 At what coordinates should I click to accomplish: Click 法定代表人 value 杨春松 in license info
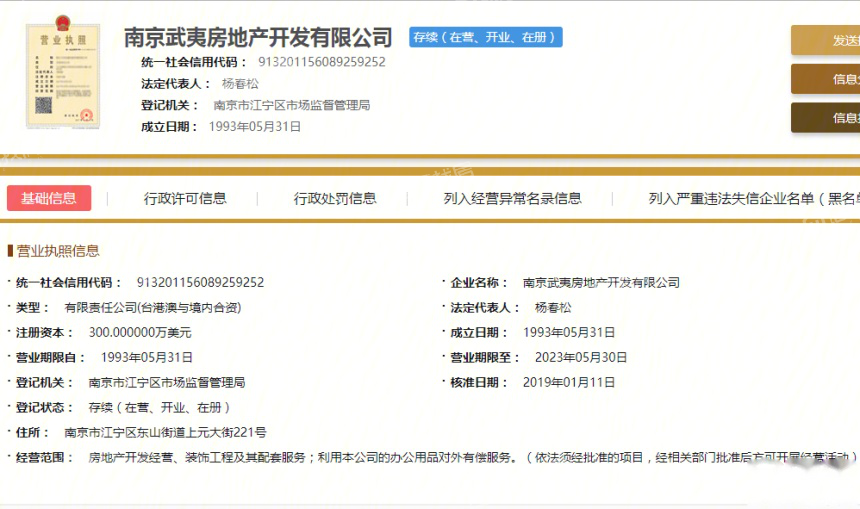(553, 308)
